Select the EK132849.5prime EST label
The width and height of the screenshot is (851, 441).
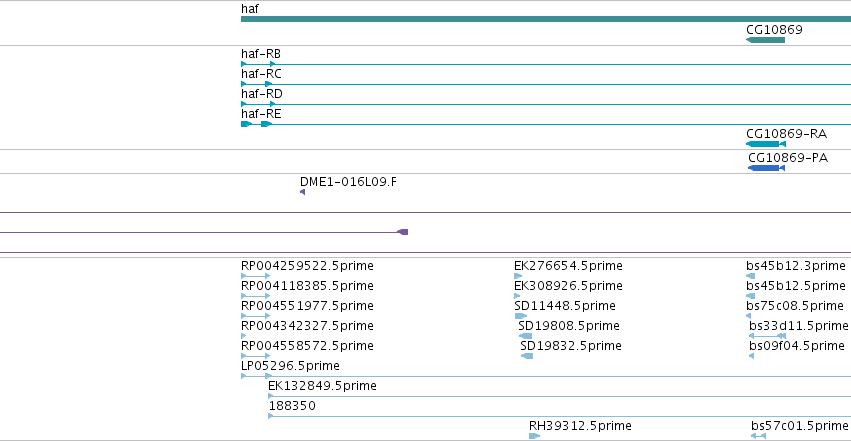coord(322,386)
